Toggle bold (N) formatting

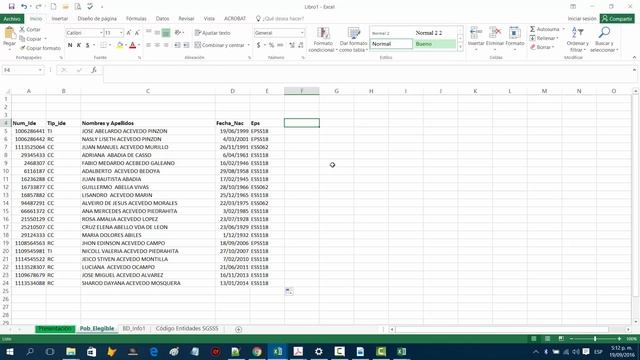point(70,45)
